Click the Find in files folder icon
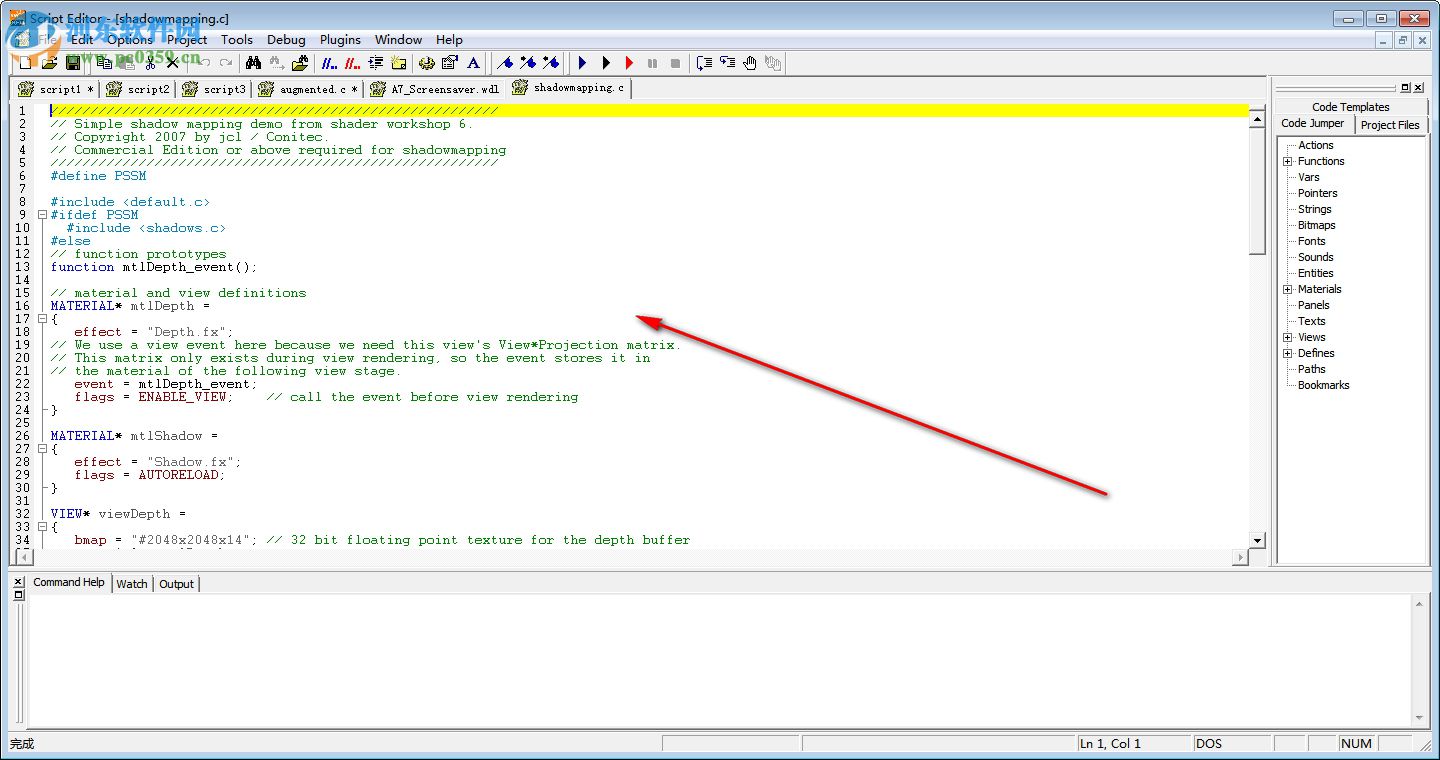Screen dimensions: 1440x760 tap(300, 63)
